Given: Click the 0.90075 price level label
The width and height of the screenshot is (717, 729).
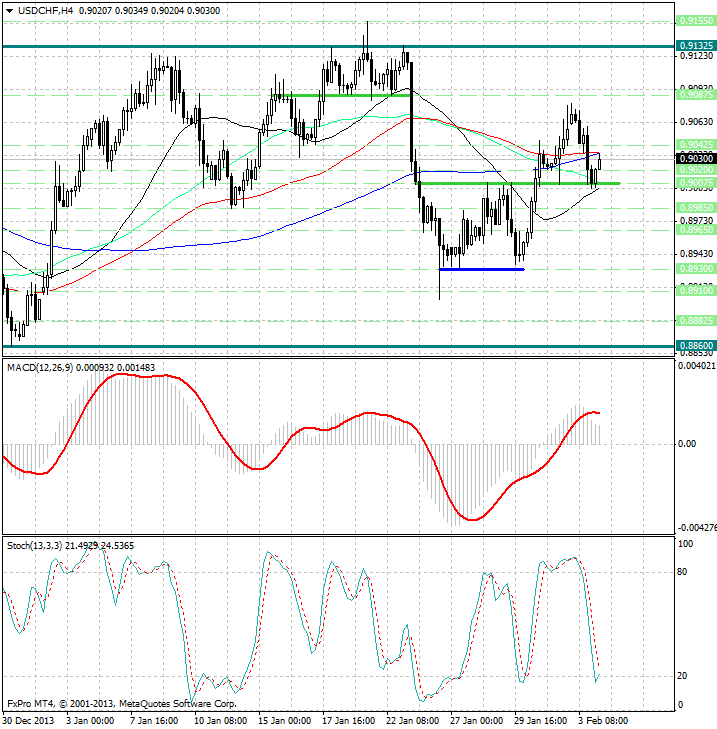Looking at the screenshot, I should [x=696, y=183].
